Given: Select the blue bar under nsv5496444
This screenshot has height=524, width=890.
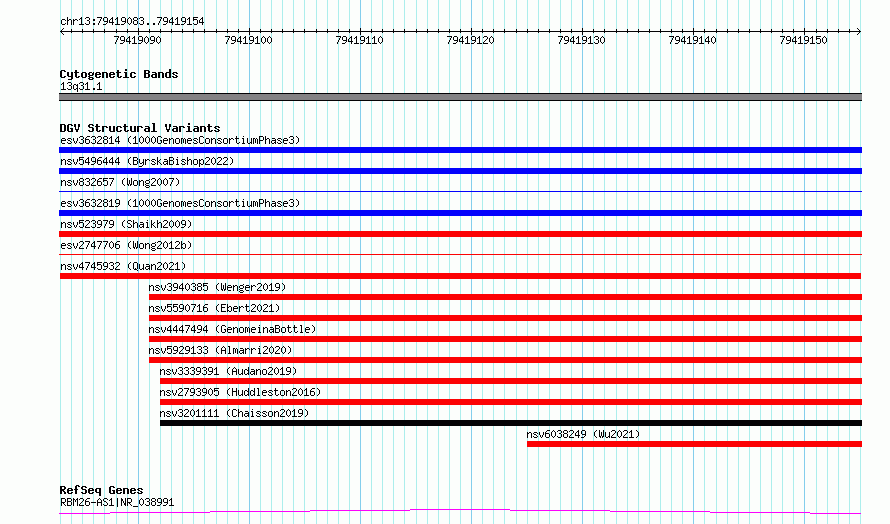Looking at the screenshot, I should pos(460,171).
